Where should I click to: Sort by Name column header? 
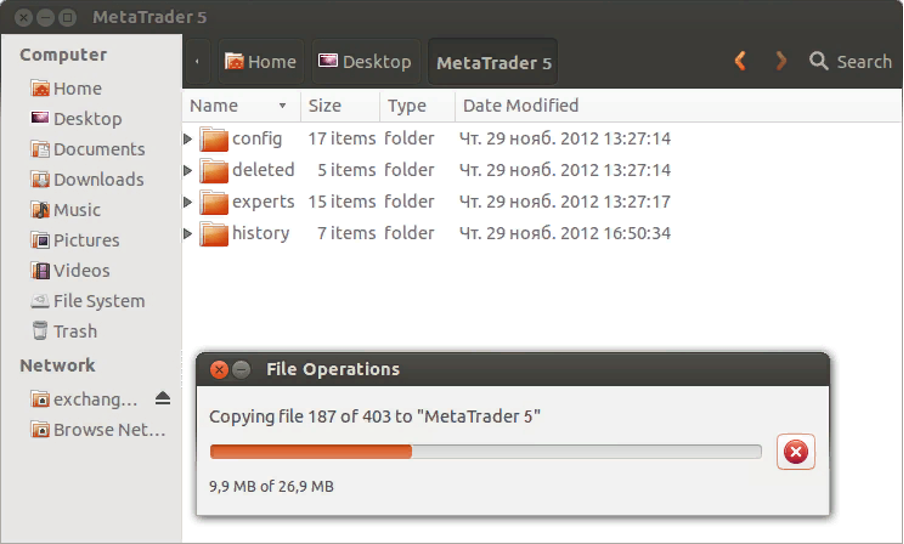pyautogui.click(x=237, y=106)
